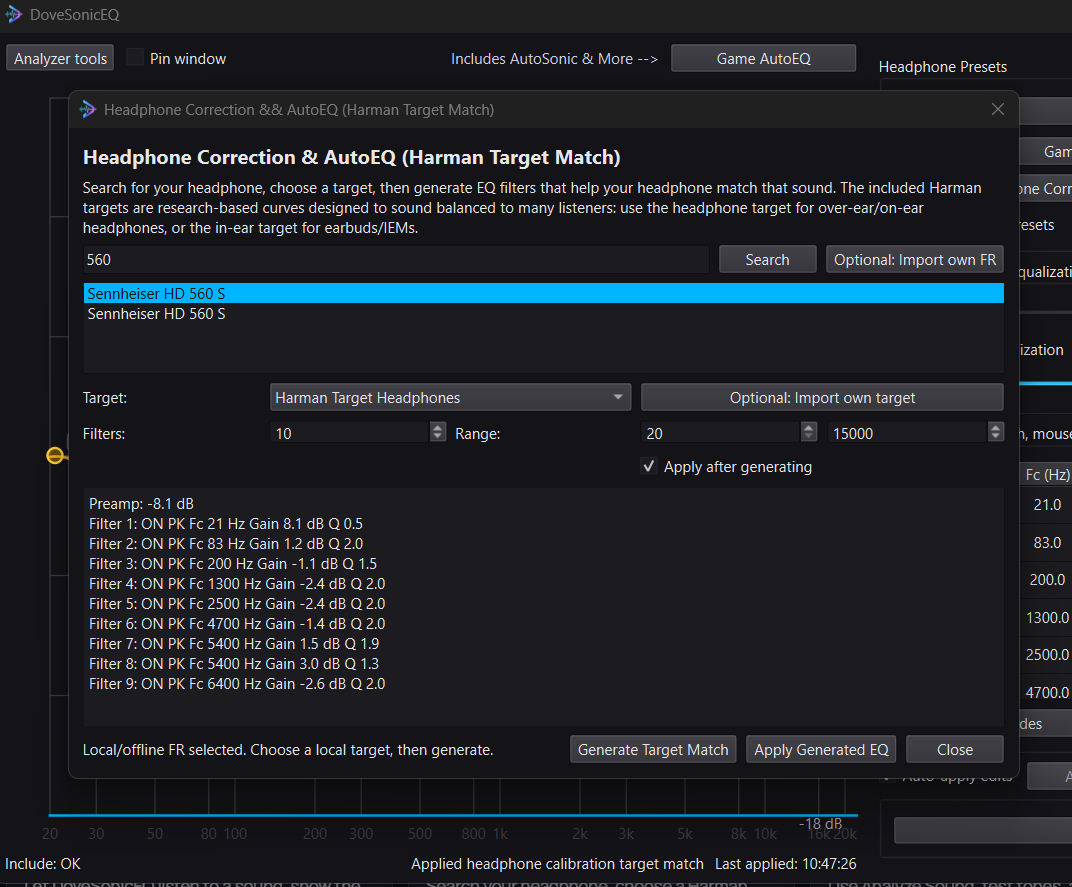Click the -18 dB graph label
Image resolution: width=1072 pixels, height=887 pixels.
click(x=820, y=823)
